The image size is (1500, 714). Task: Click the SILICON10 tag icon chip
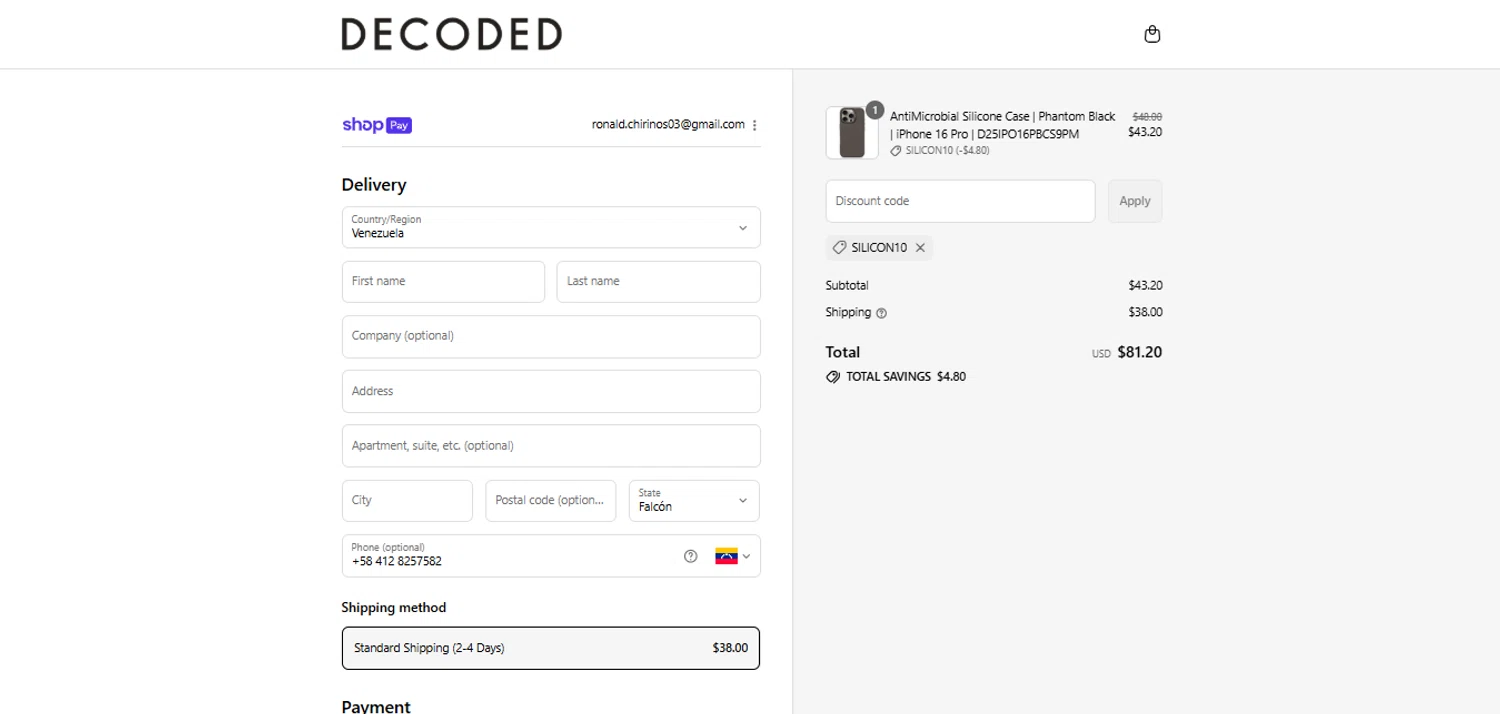tap(839, 247)
